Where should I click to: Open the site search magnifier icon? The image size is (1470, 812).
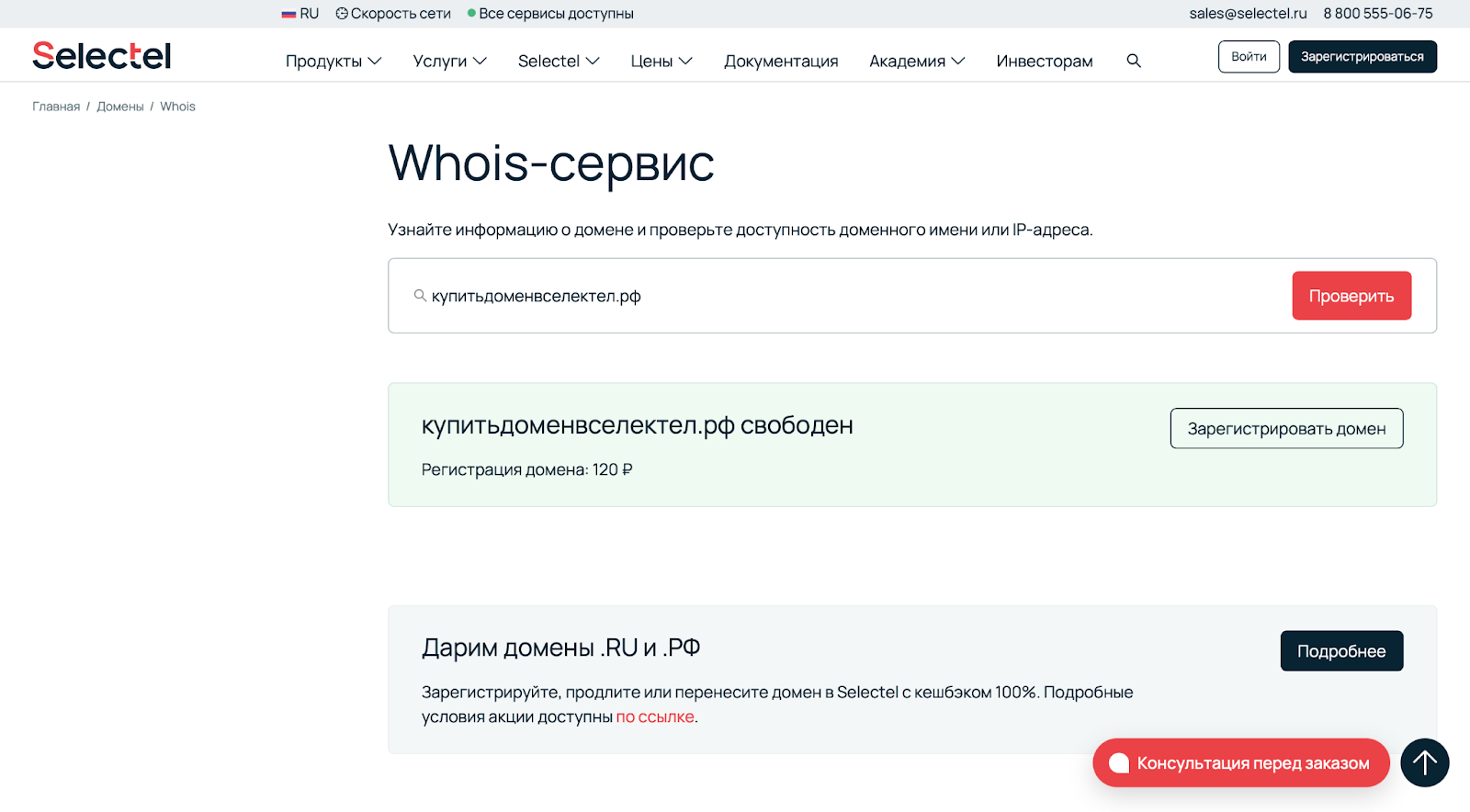click(1134, 61)
